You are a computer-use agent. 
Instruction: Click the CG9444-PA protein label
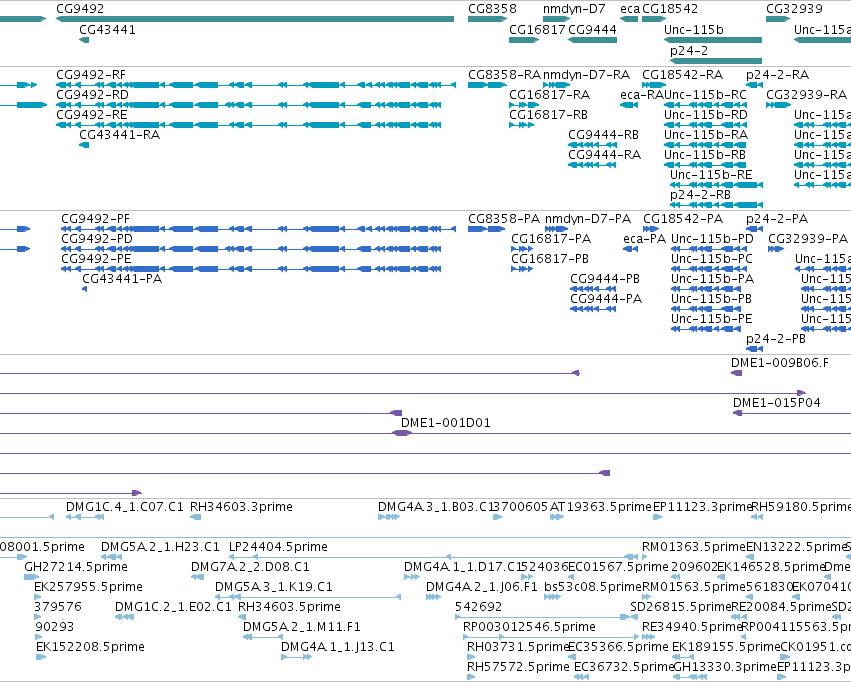coord(606,299)
